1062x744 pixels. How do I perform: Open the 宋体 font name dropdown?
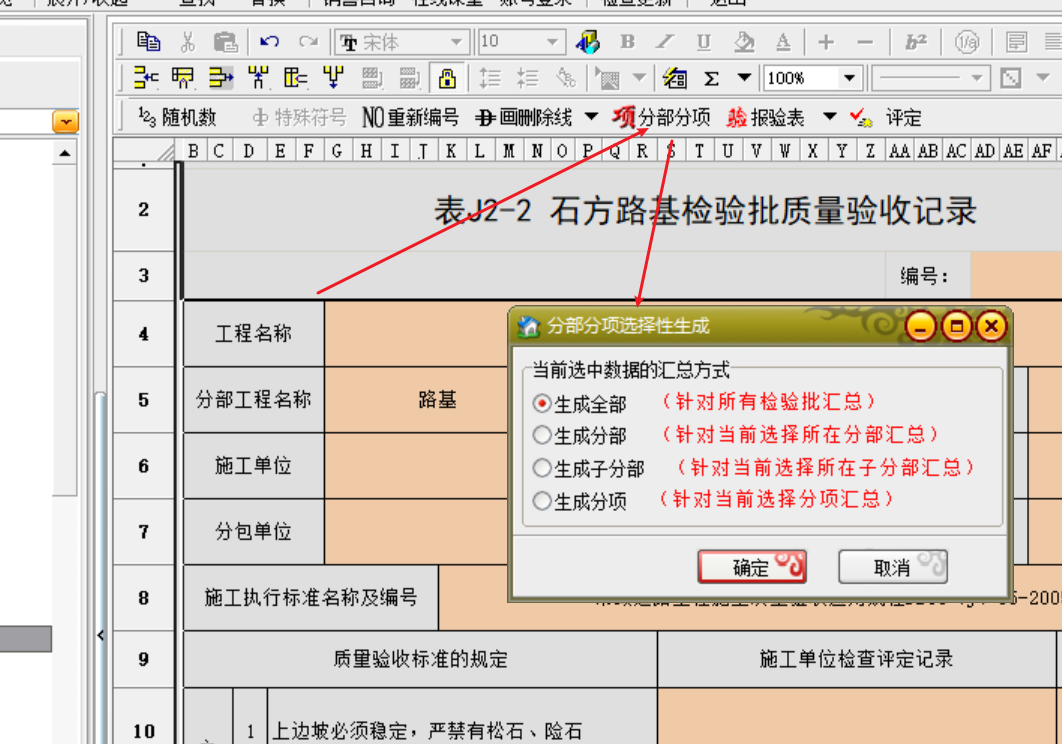457,42
